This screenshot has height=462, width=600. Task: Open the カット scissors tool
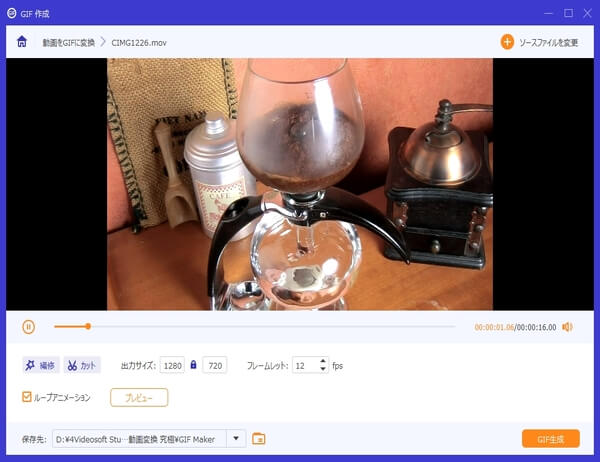[83, 365]
